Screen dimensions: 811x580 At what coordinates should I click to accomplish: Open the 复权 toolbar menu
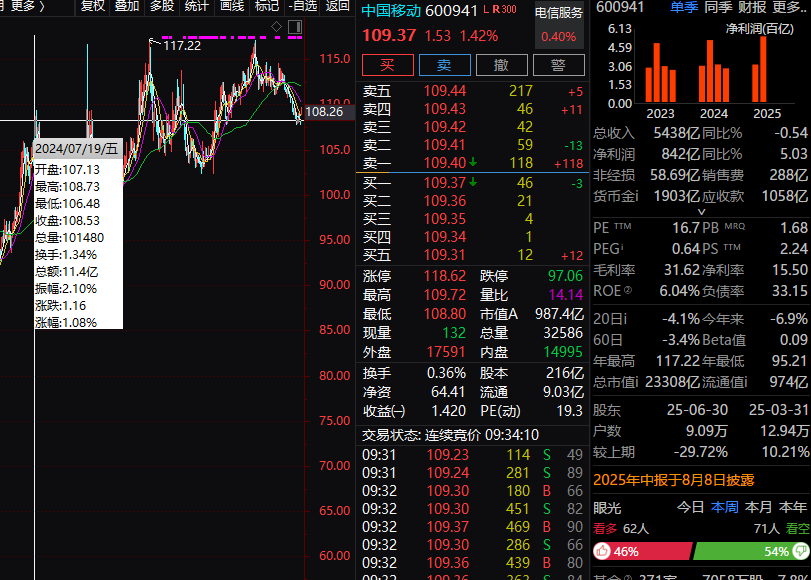[x=93, y=6]
